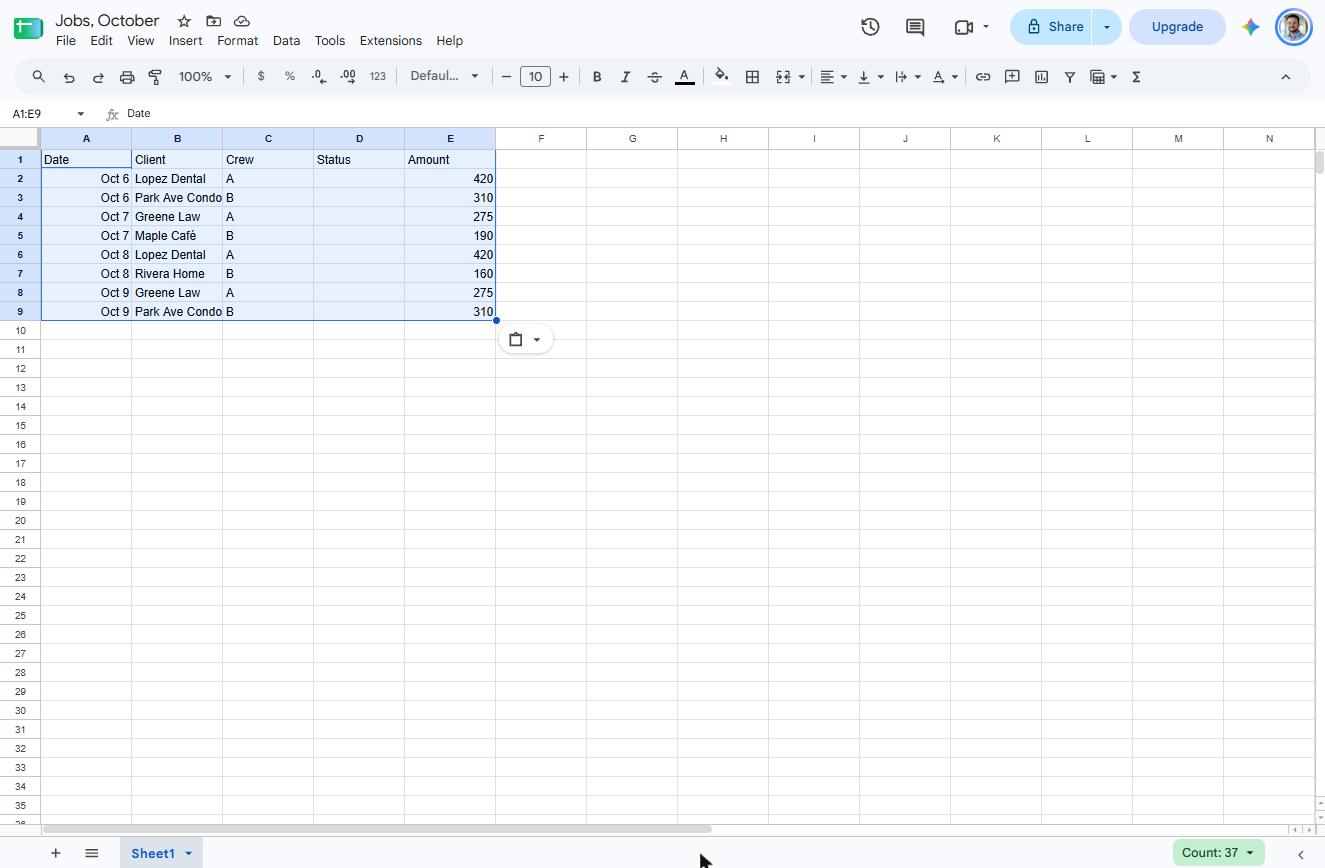Open the borders tool
Image resolution: width=1325 pixels, height=868 pixels.
coord(753,77)
